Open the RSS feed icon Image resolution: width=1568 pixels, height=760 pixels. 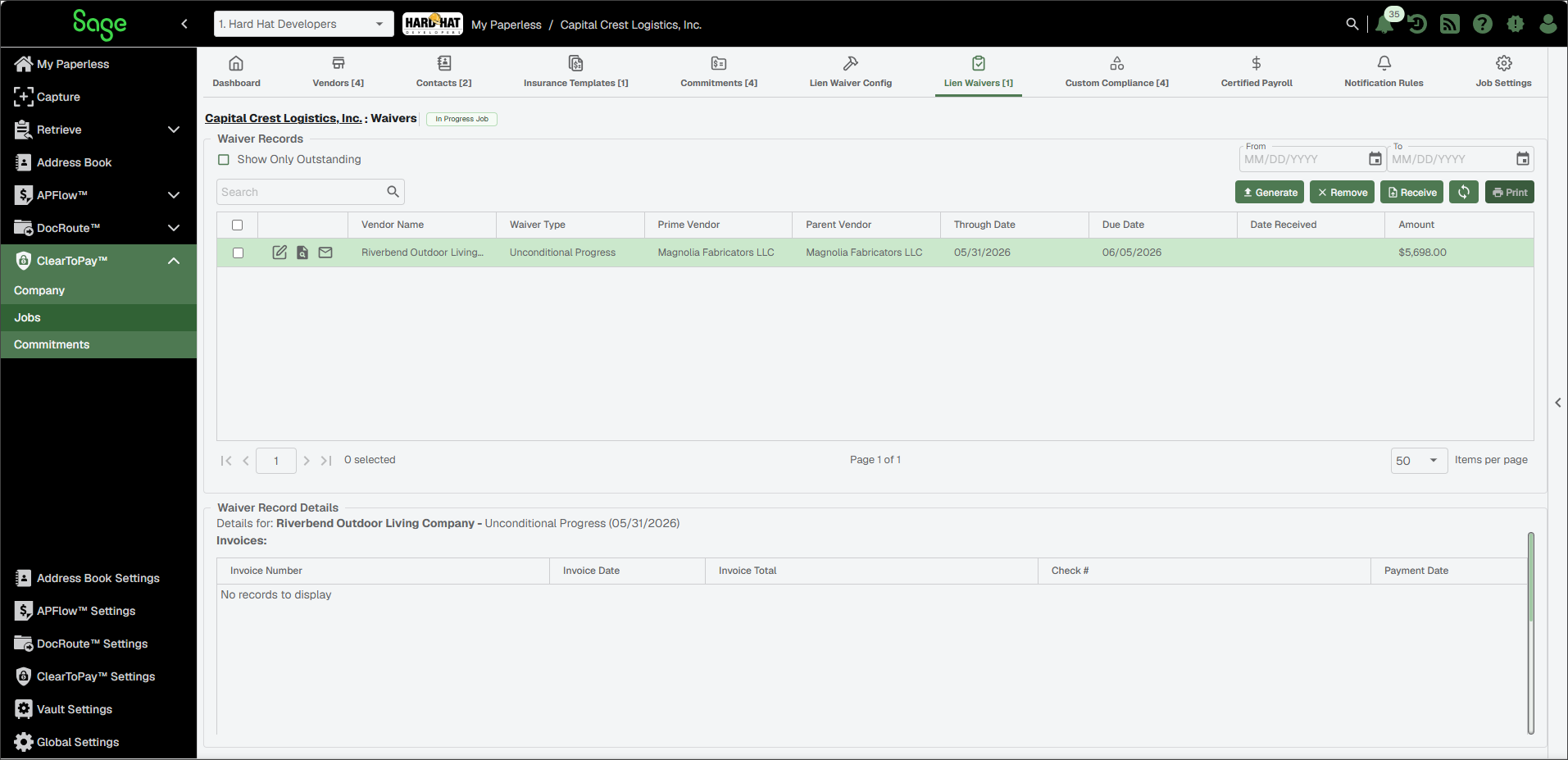click(1450, 25)
